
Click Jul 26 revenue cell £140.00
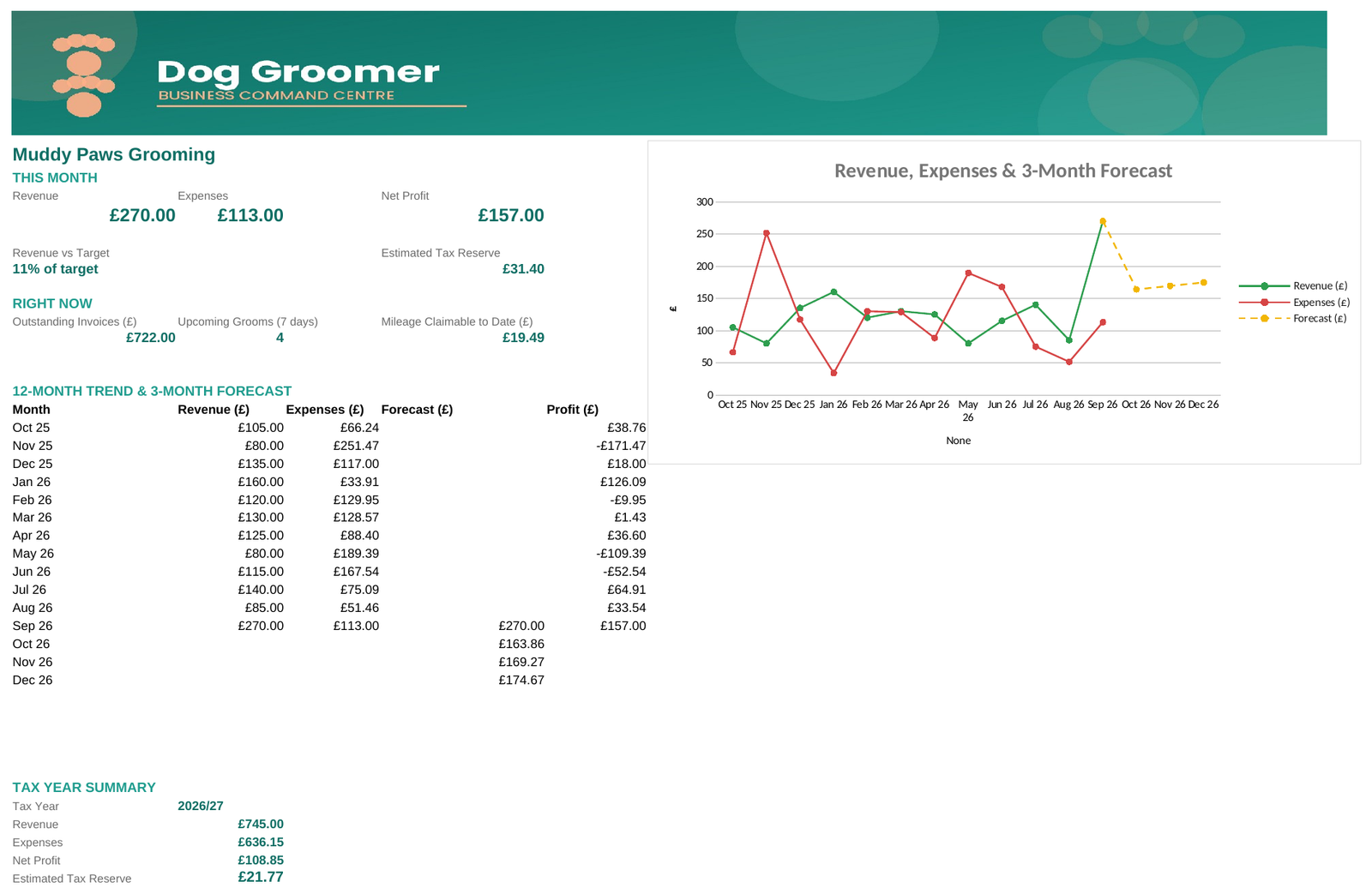261,590
